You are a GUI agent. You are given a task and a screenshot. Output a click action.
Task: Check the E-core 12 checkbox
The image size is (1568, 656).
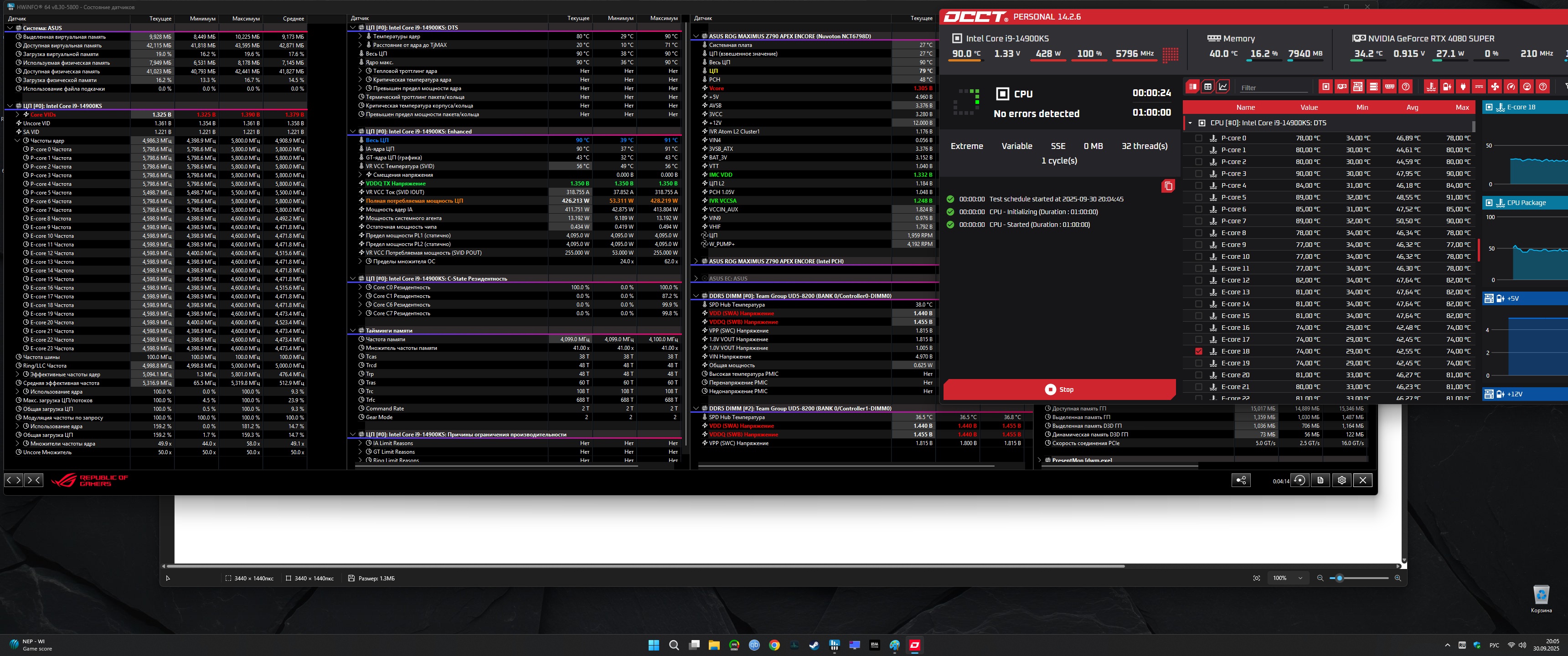[1198, 281]
